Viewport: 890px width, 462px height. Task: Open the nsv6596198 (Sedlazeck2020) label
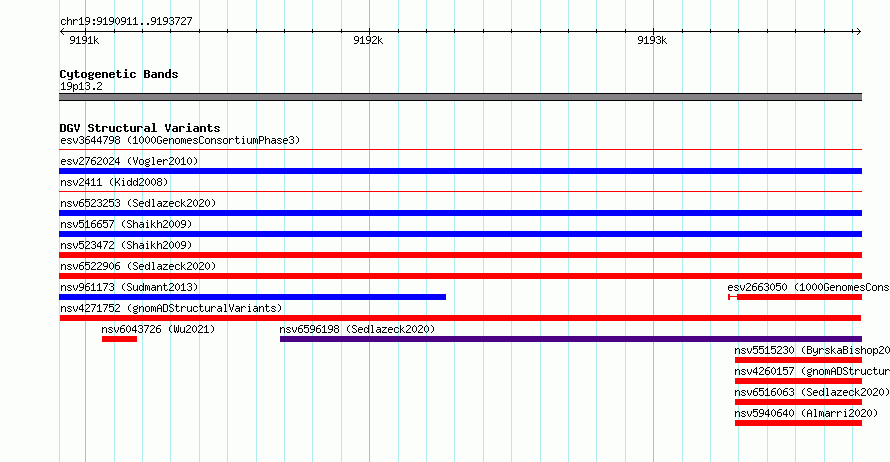357,329
